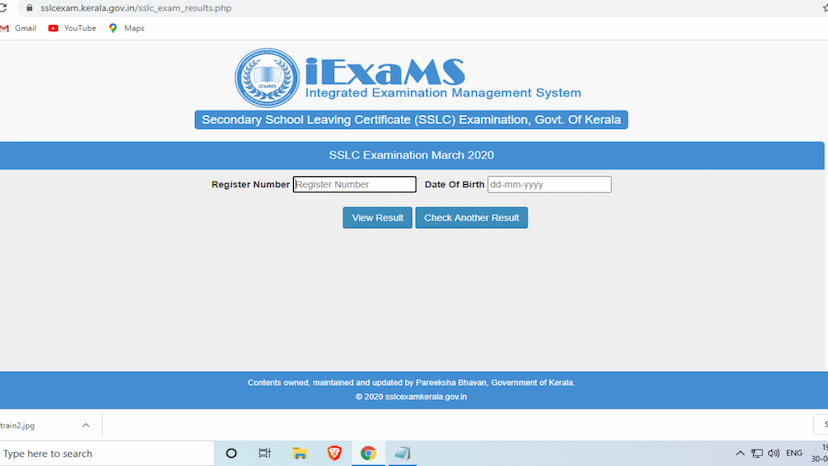Switch to Chrome in the taskbar

[x=368, y=453]
